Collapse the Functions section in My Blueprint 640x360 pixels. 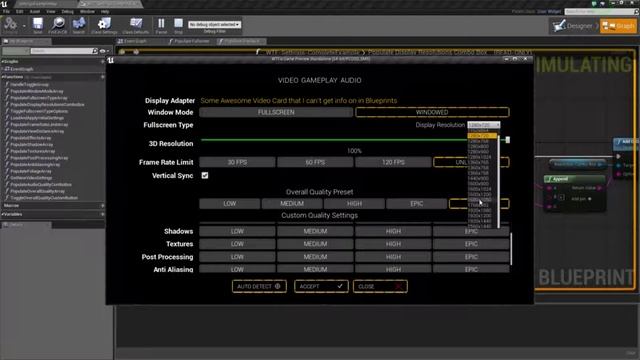coord(2,77)
